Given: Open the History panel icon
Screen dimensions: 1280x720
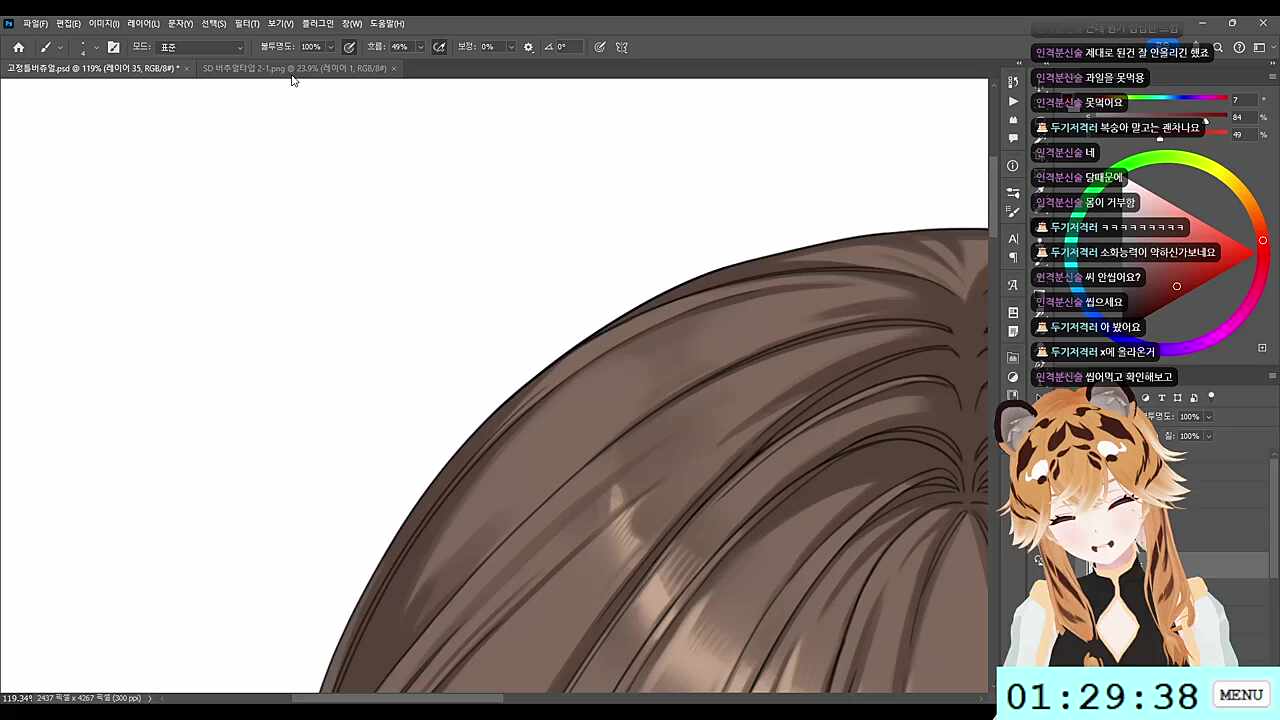Looking at the screenshot, I should click(1013, 82).
